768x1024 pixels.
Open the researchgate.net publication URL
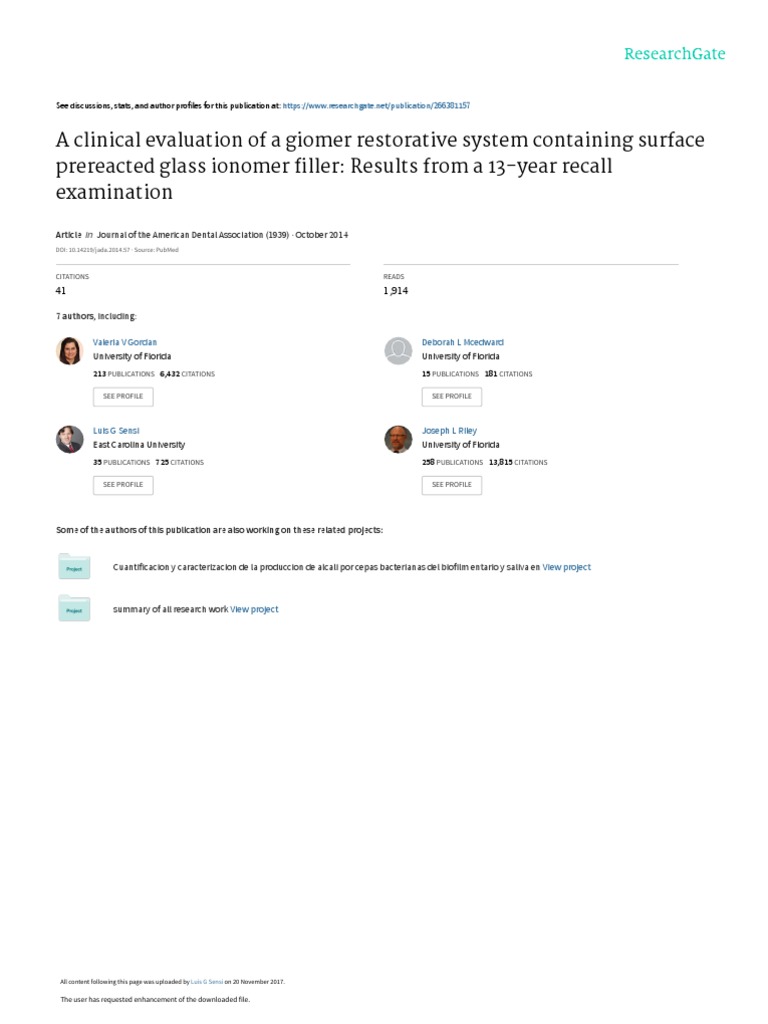coord(377,105)
